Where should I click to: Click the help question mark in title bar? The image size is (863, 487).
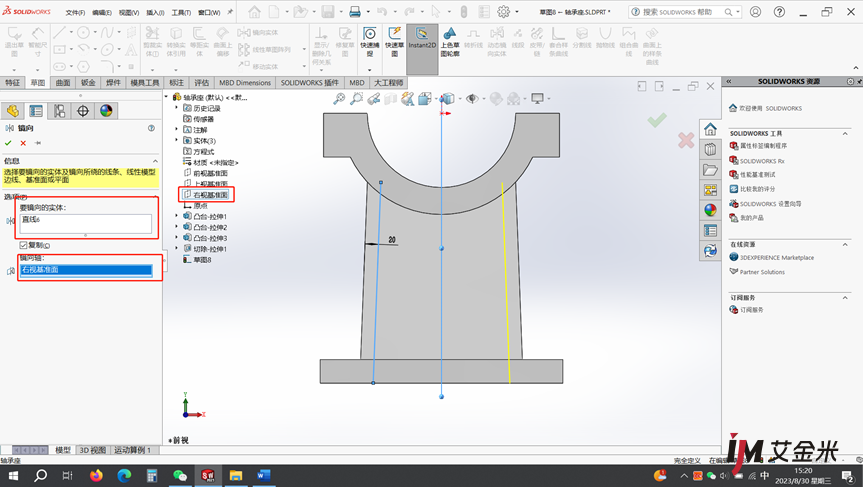pos(779,12)
